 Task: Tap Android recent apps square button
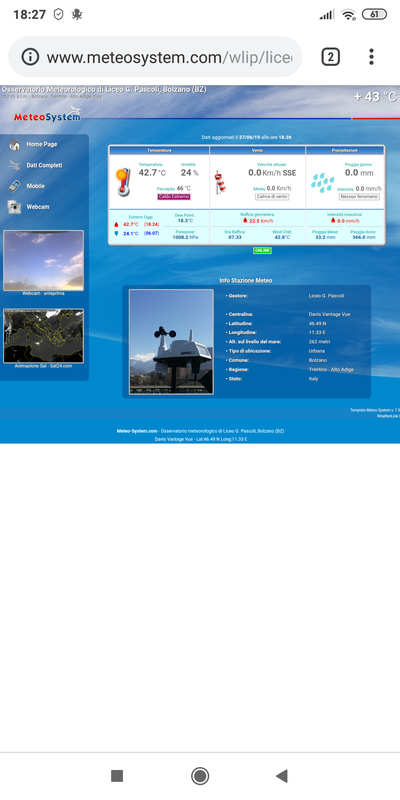117,776
